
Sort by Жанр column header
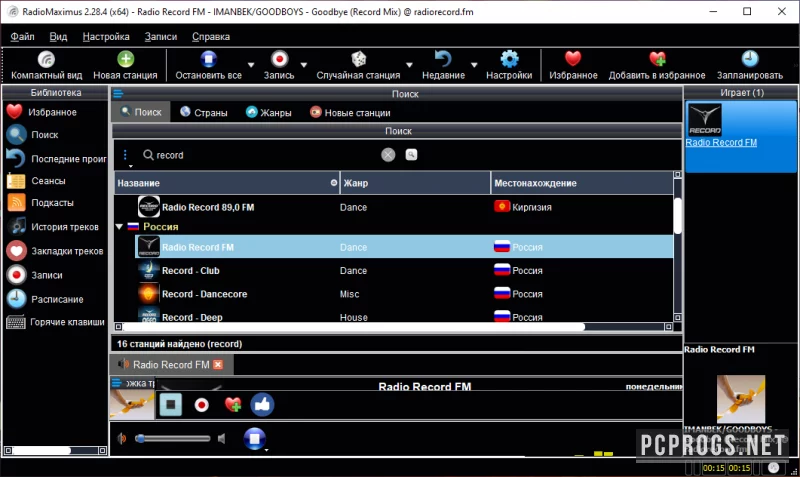415,183
